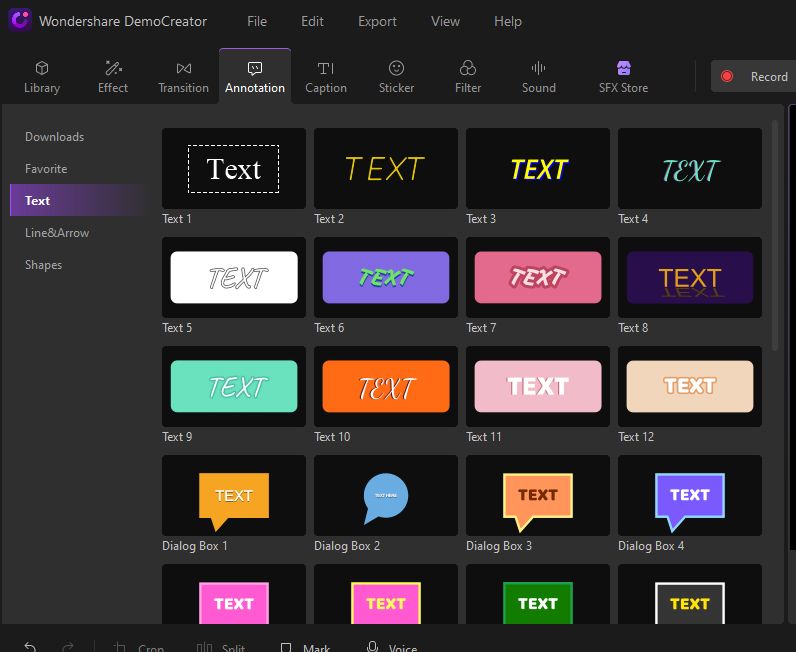Click the Undo arrow icon
This screenshot has height=652, width=796.
point(30,647)
